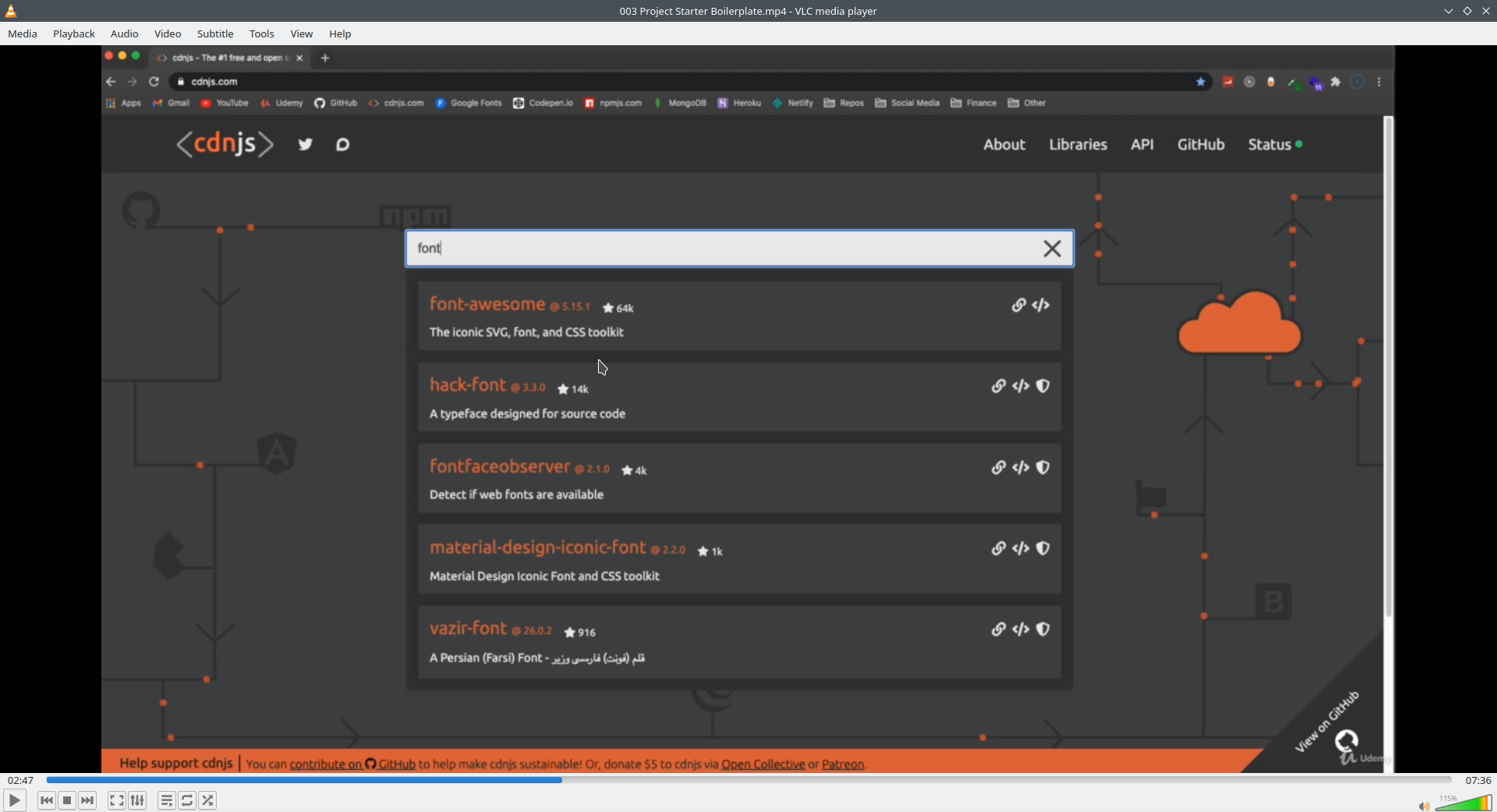The image size is (1497, 812).
Task: Open the Media menu
Action: coord(23,34)
